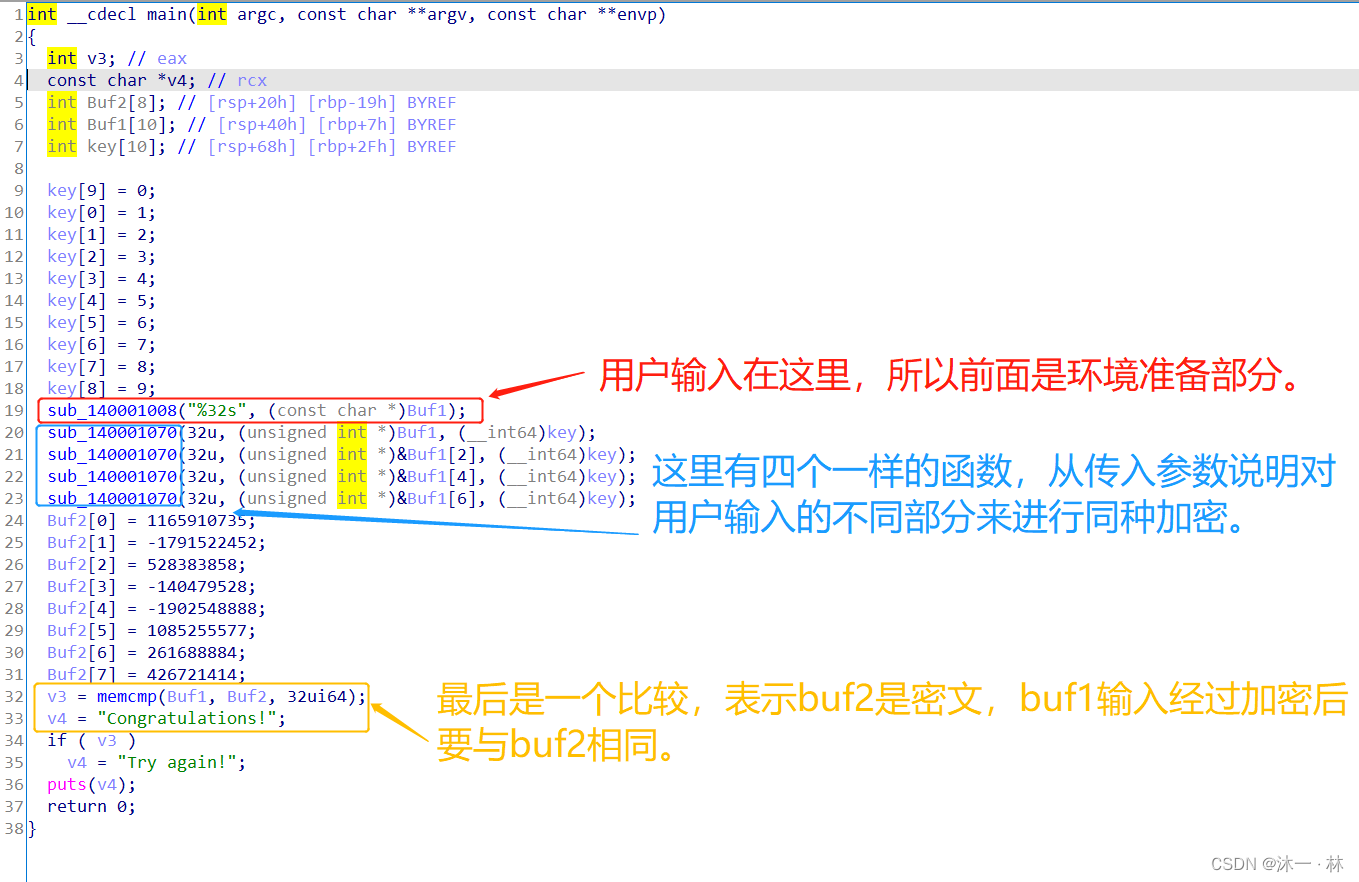This screenshot has width=1359, height=882.
Task: Click the 'puts(v4);' call
Action: click(92, 784)
